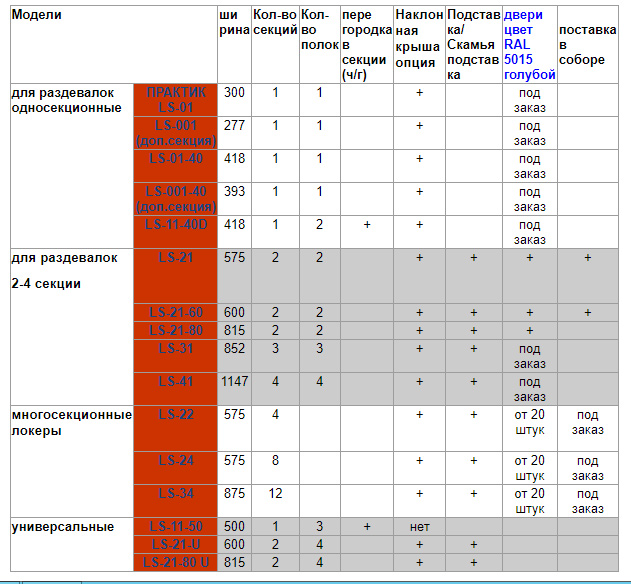Viewport: 631px width, 584px height.
Task: Open the LS-01-40 locker model
Action: click(x=176, y=158)
